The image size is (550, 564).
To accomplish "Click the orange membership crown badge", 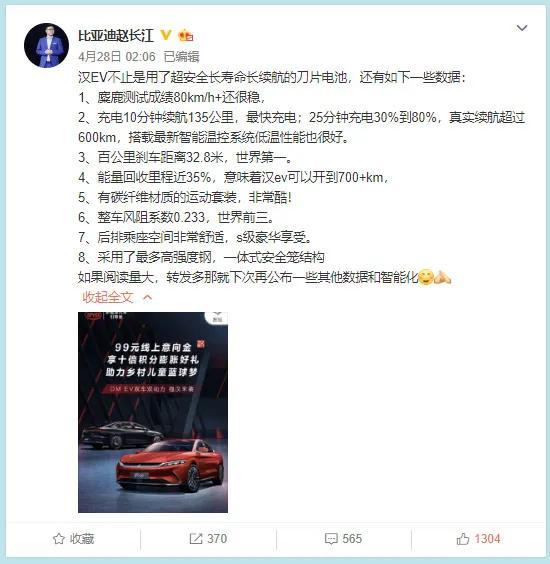I will tap(186, 35).
